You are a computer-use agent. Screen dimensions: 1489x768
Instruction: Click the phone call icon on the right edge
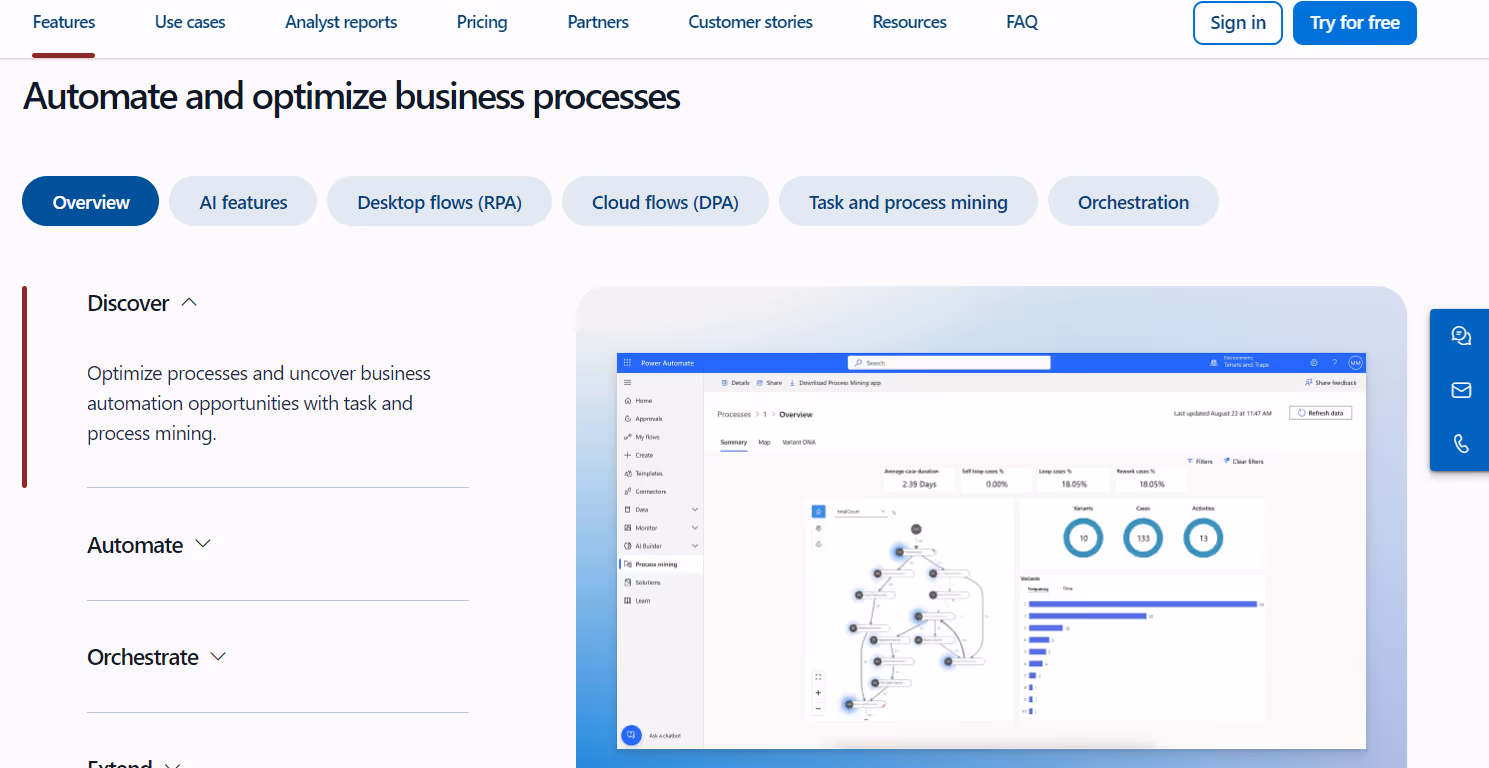(x=1461, y=444)
